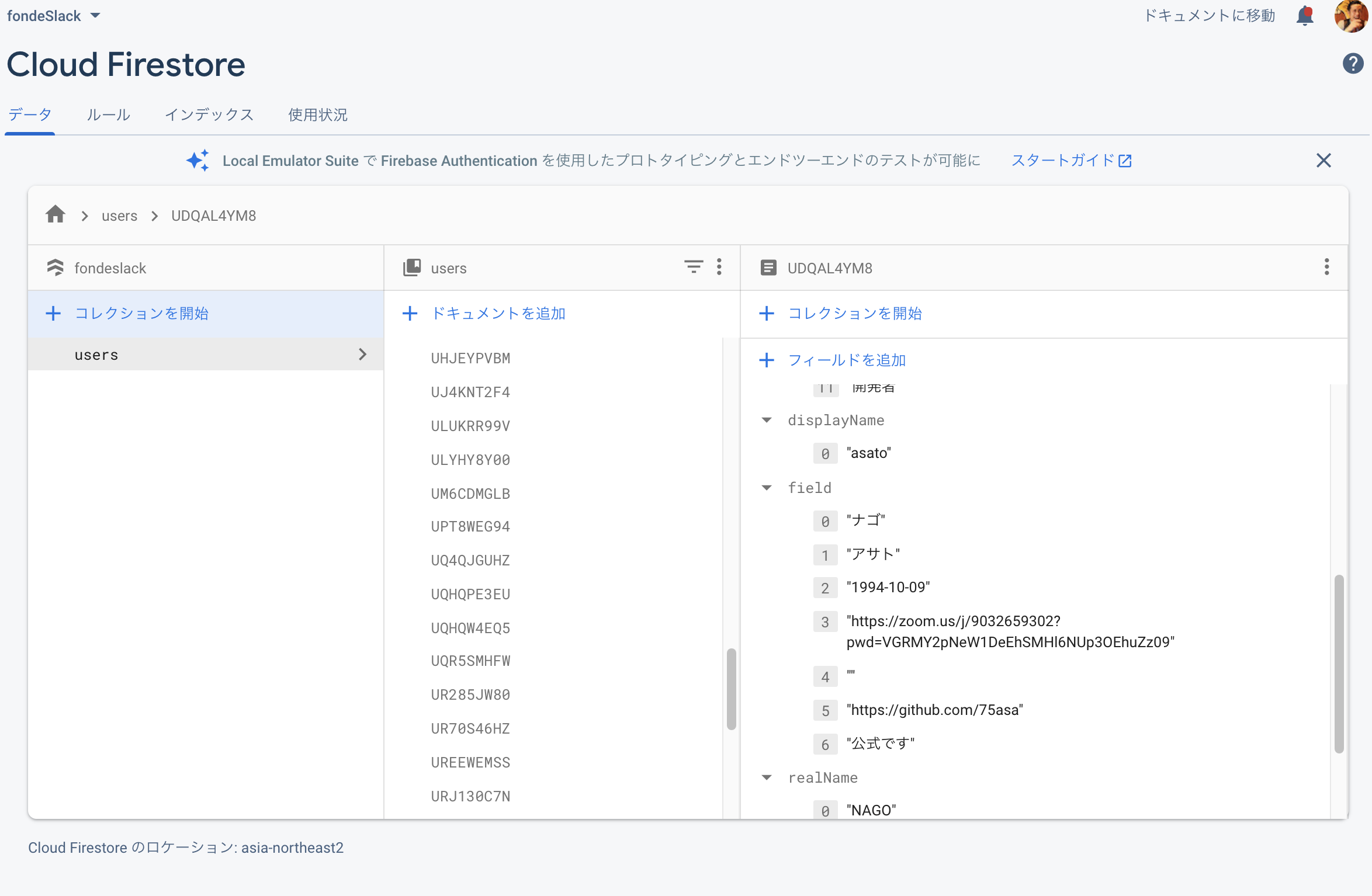Collapse the displayName field
Viewport: 1372px width, 896px height.
(x=767, y=420)
